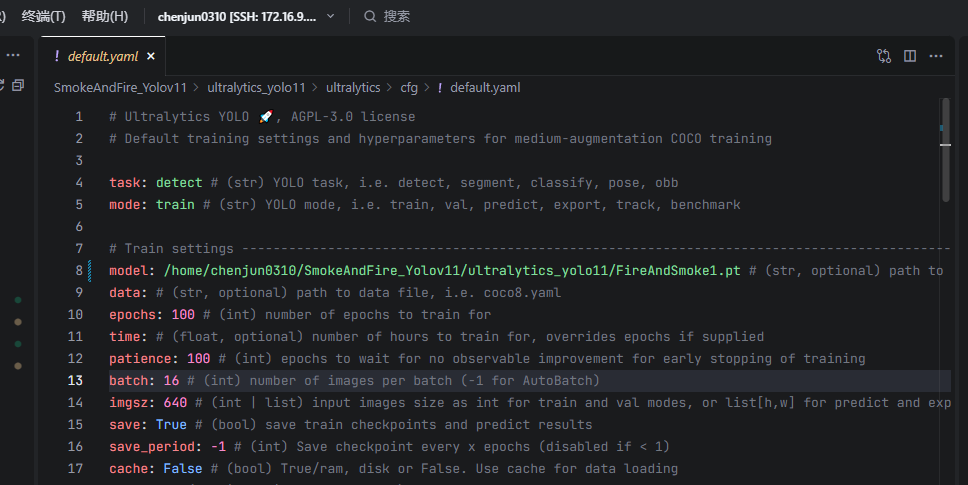Click on the imgsz value 640
Viewport: 968px width, 485px height.
pos(175,402)
